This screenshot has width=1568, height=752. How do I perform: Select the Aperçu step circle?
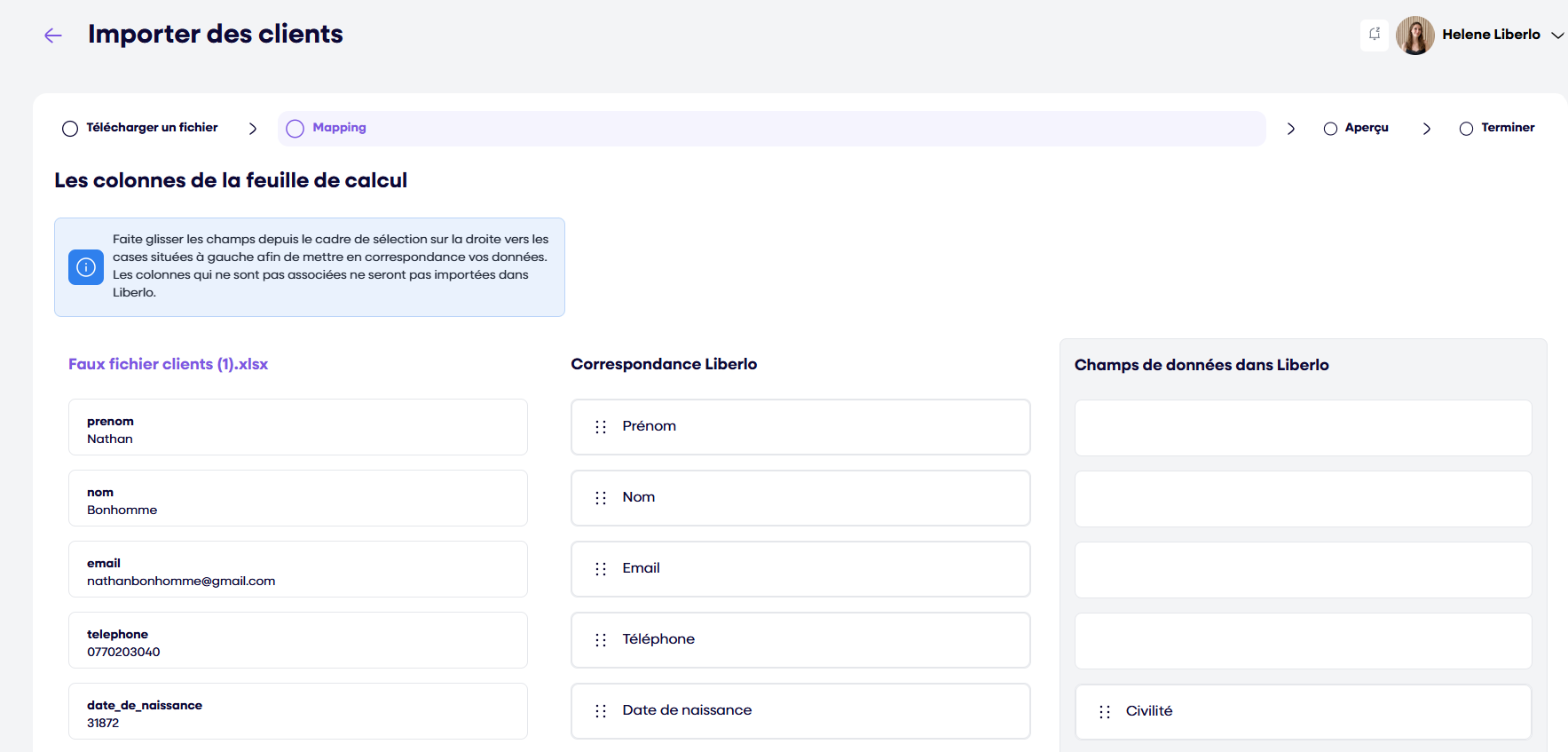tap(1330, 129)
